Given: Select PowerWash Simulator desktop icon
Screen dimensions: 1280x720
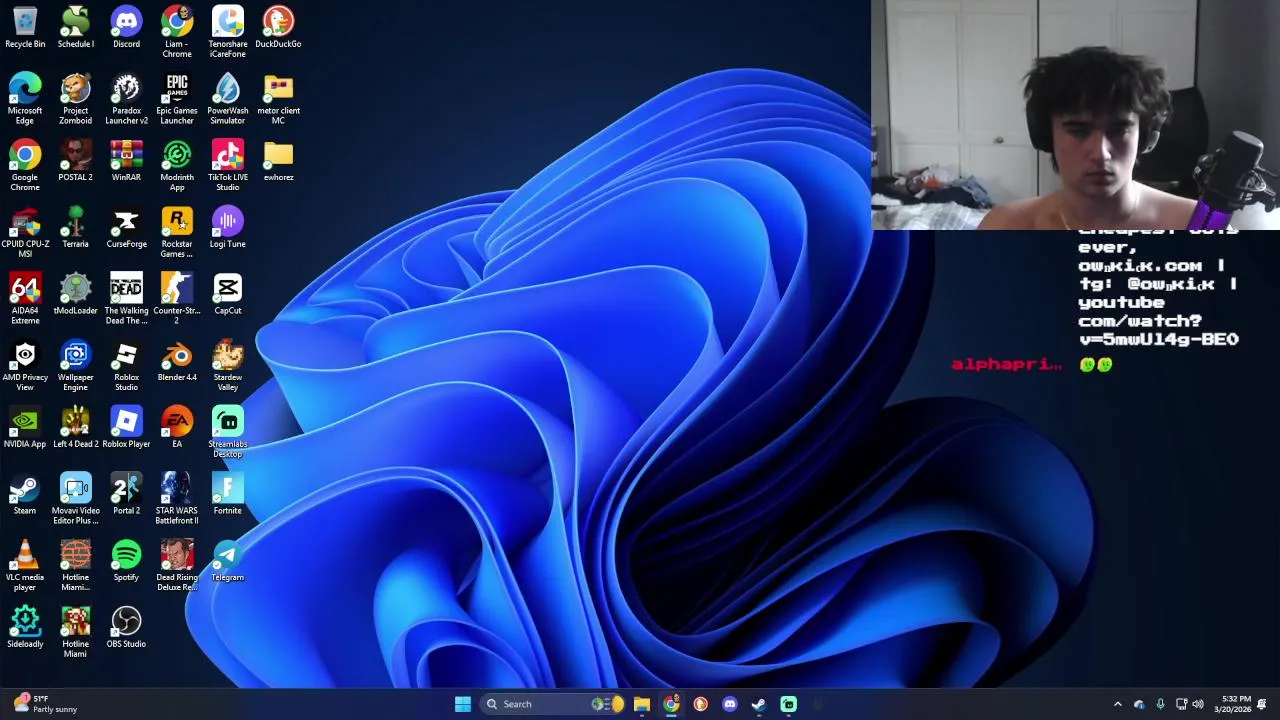Looking at the screenshot, I should point(228,99).
